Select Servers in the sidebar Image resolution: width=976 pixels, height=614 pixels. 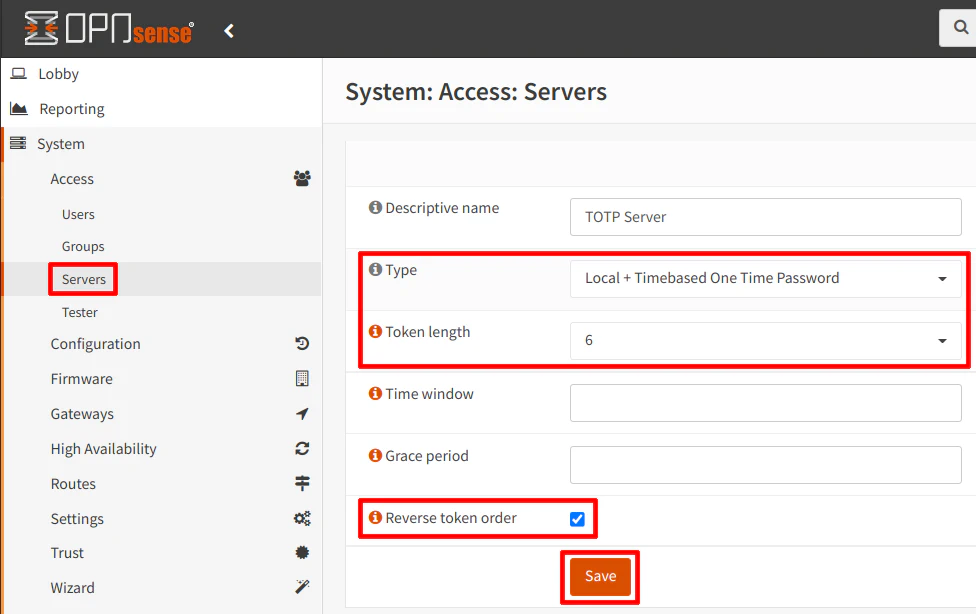(x=83, y=279)
